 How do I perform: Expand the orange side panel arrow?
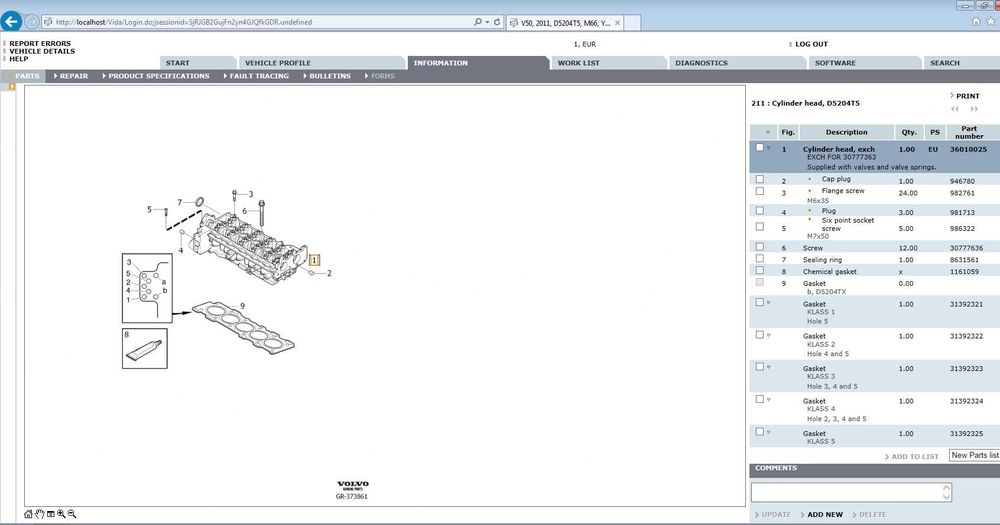[11, 86]
